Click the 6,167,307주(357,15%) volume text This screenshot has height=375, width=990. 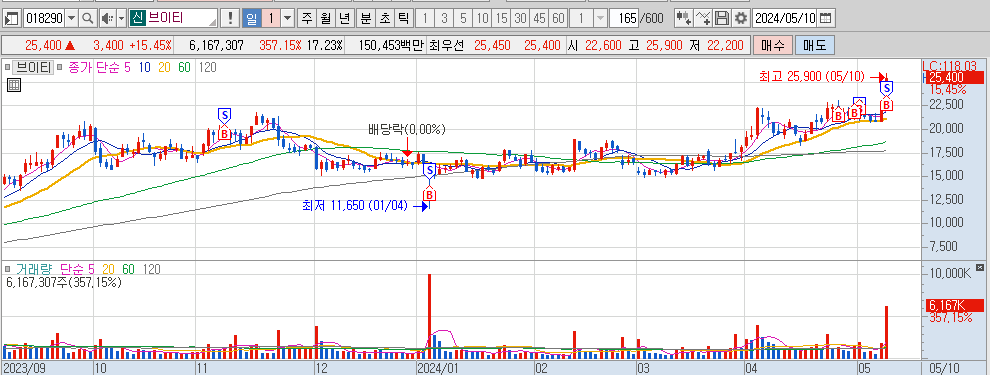pos(64,282)
